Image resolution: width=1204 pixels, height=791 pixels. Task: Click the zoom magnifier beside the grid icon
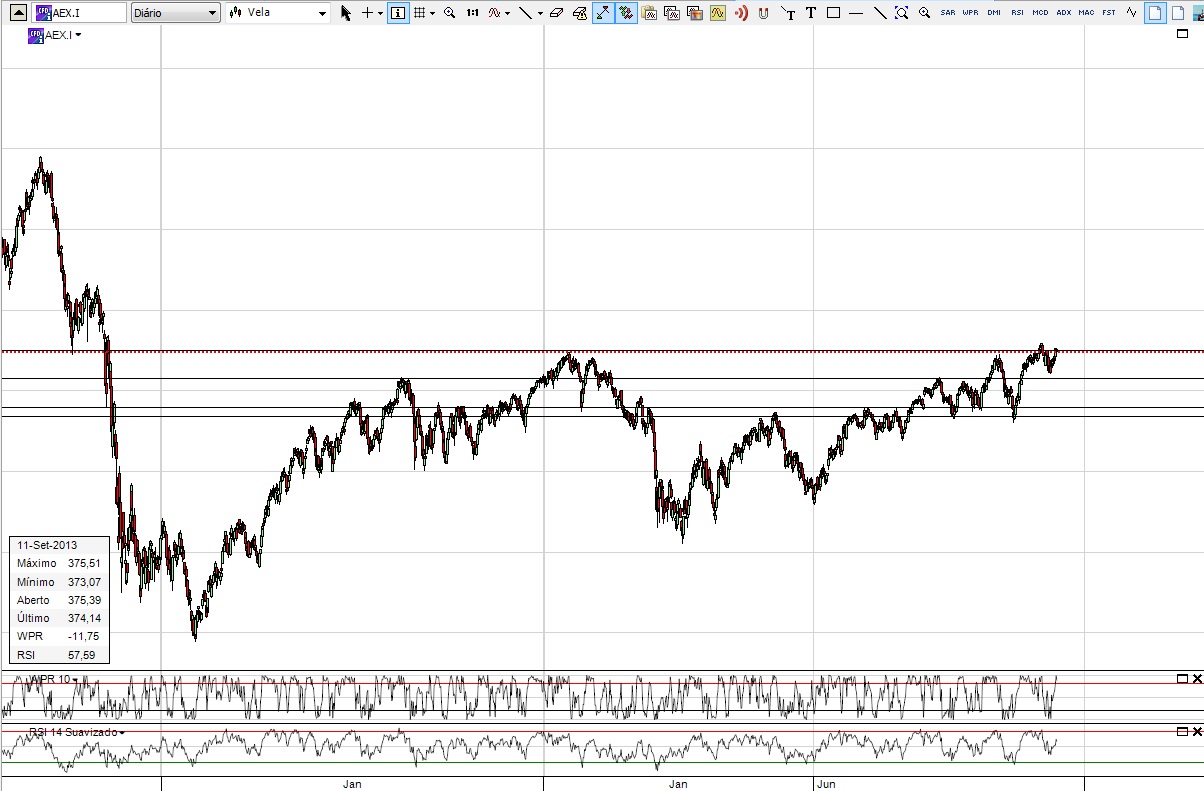[x=449, y=13]
